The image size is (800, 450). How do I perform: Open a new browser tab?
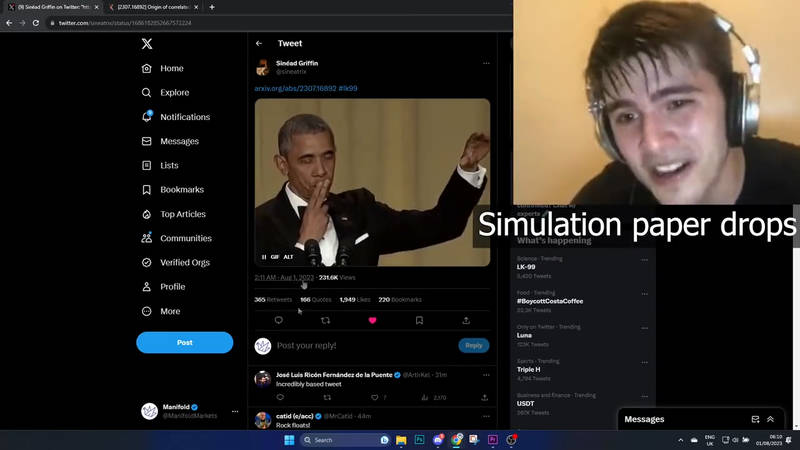[212, 7]
